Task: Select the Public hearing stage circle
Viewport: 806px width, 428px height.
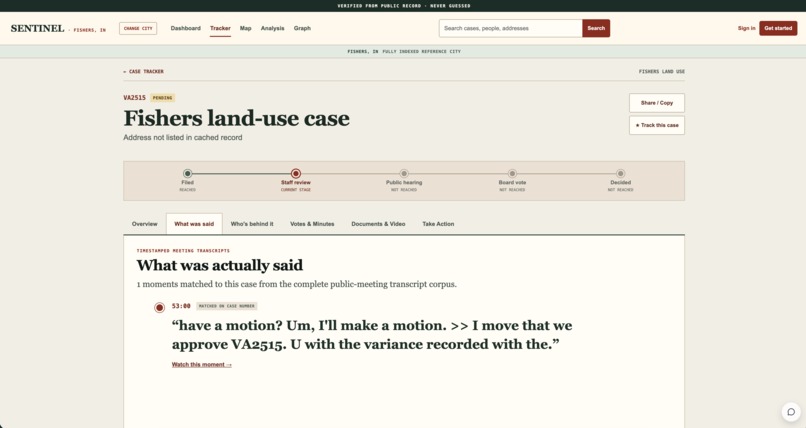Action: click(404, 174)
